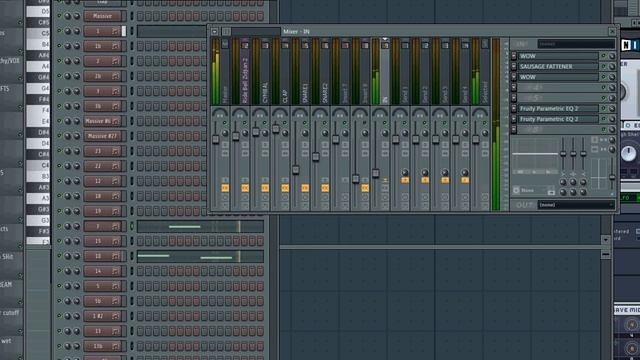Click the piano roll icon on channel 2b

click(116, 76)
